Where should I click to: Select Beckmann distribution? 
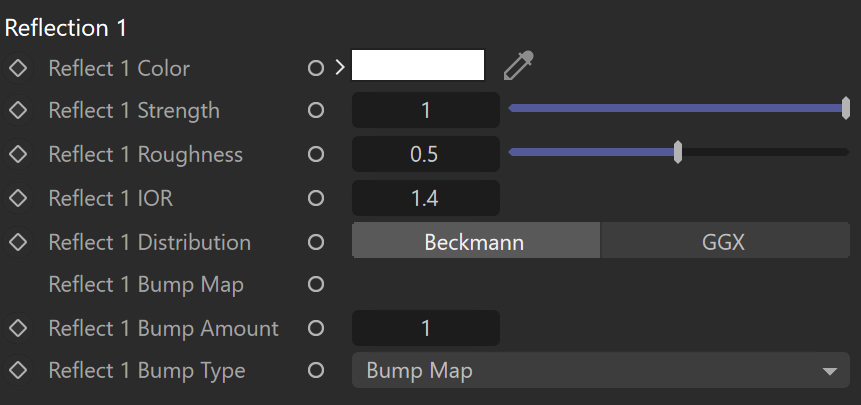[x=476, y=240]
